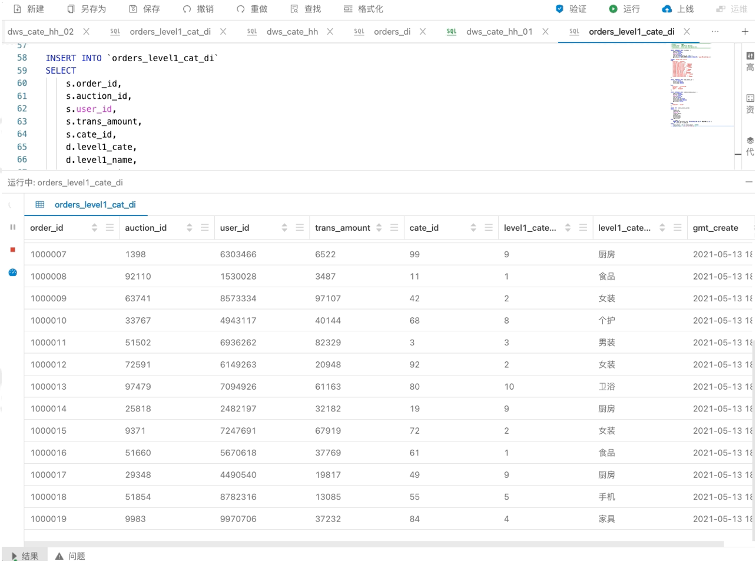
Task: Select the trans_amount cell 40144
Action: coord(328,321)
